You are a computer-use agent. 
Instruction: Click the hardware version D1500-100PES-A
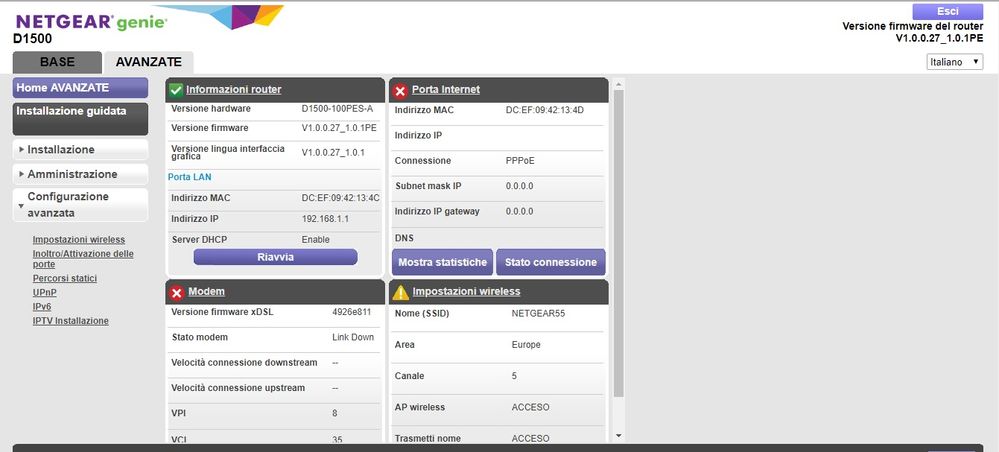point(337,108)
